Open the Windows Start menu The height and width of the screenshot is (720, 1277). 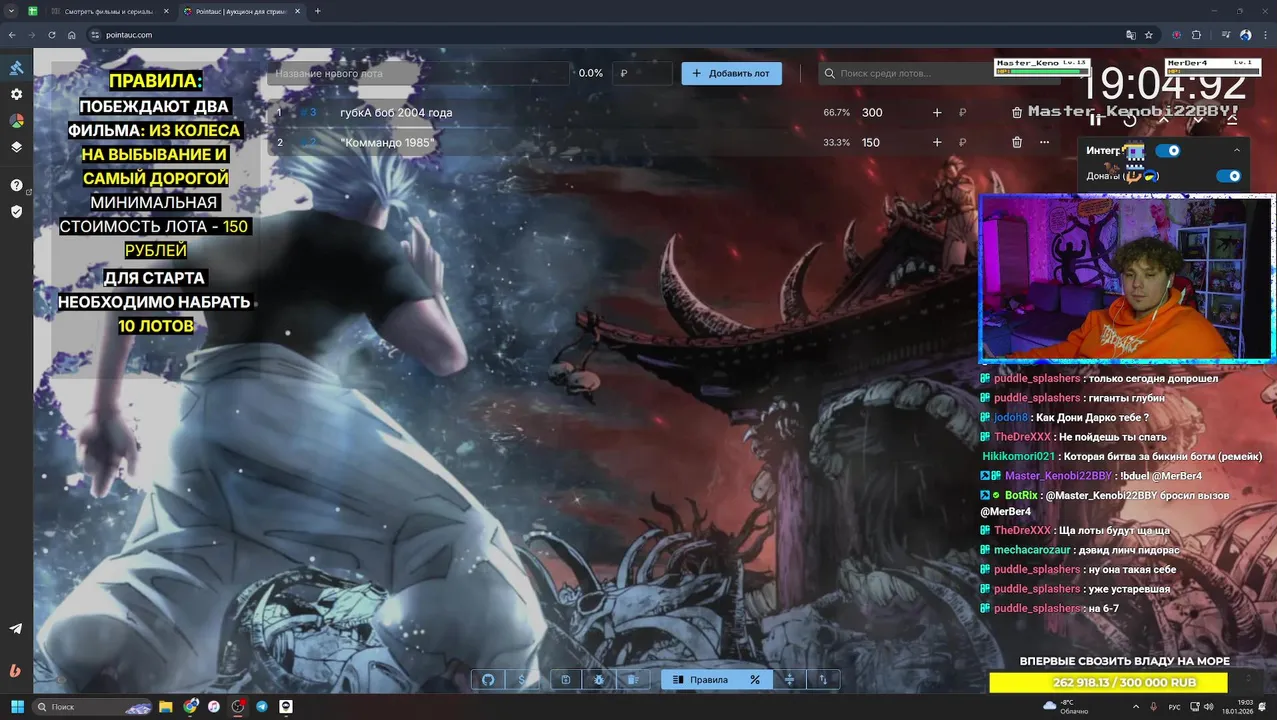tap(17, 706)
